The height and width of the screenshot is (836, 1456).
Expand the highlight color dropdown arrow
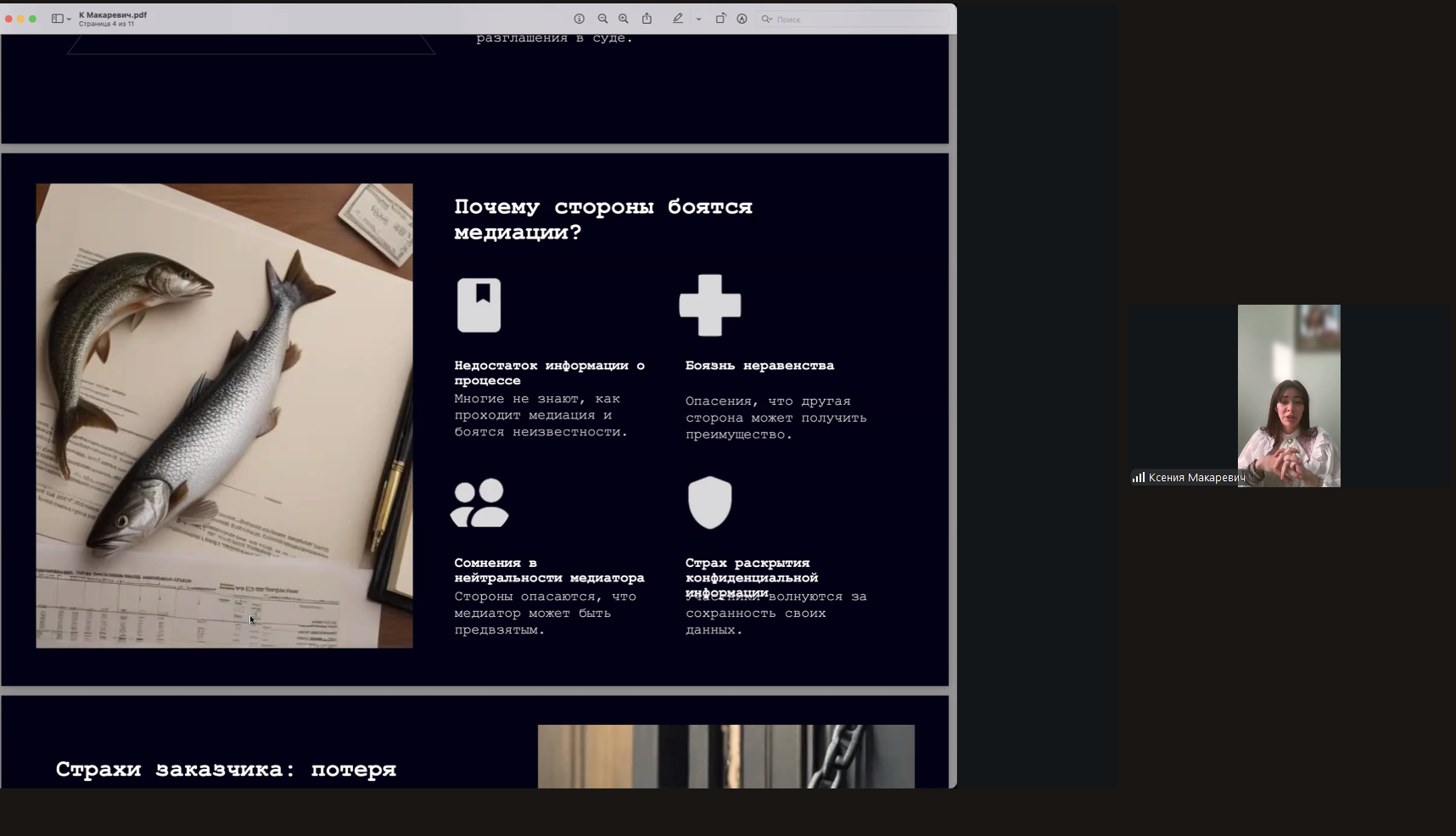[698, 19]
